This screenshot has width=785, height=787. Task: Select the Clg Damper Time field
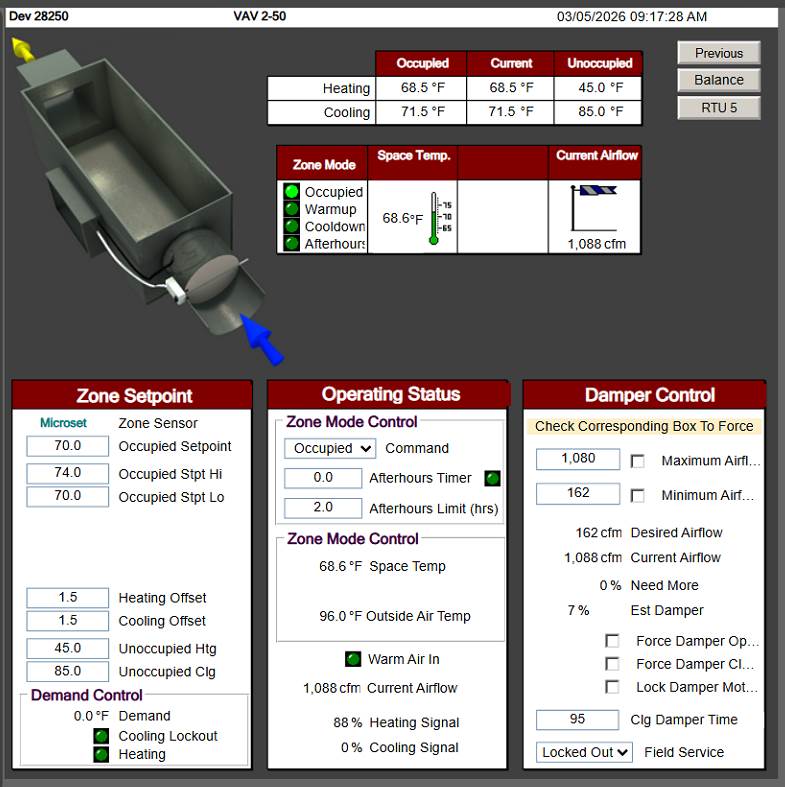pos(577,719)
